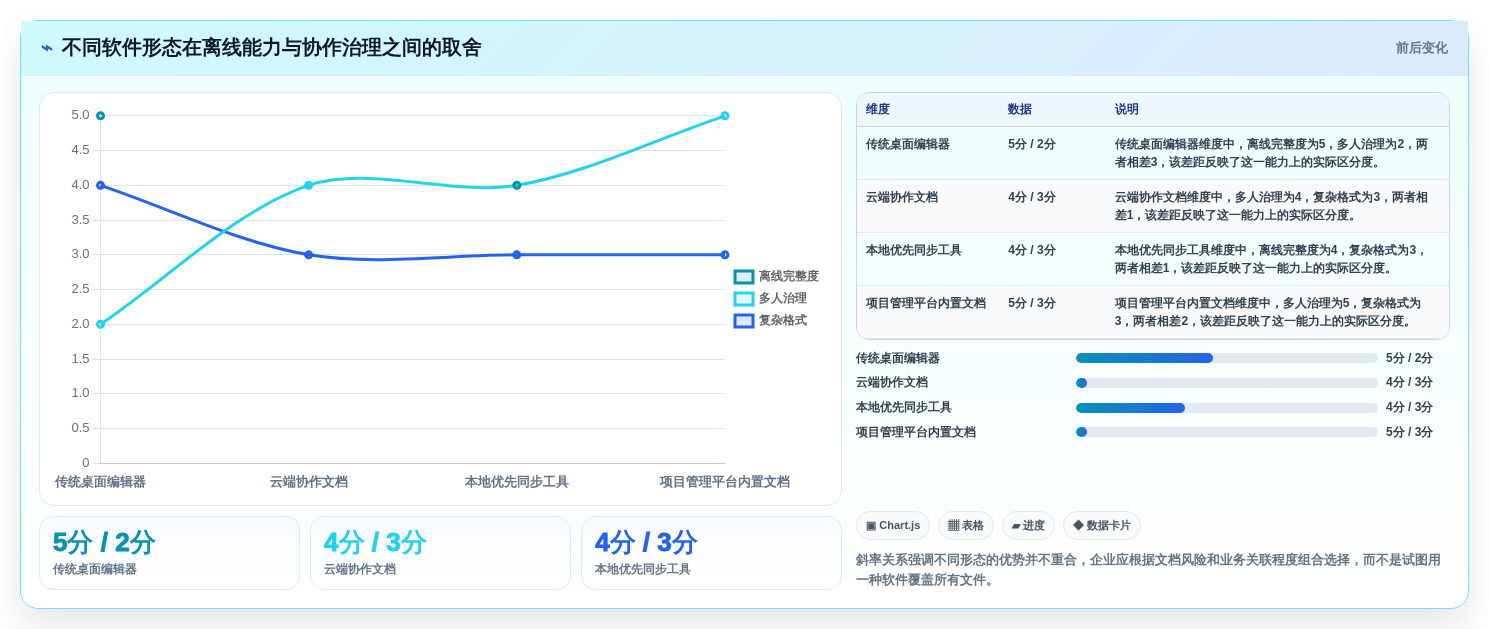This screenshot has height=629, width=1489.
Task: Toggle the 多人治理 legend item
Action: [x=770, y=298]
